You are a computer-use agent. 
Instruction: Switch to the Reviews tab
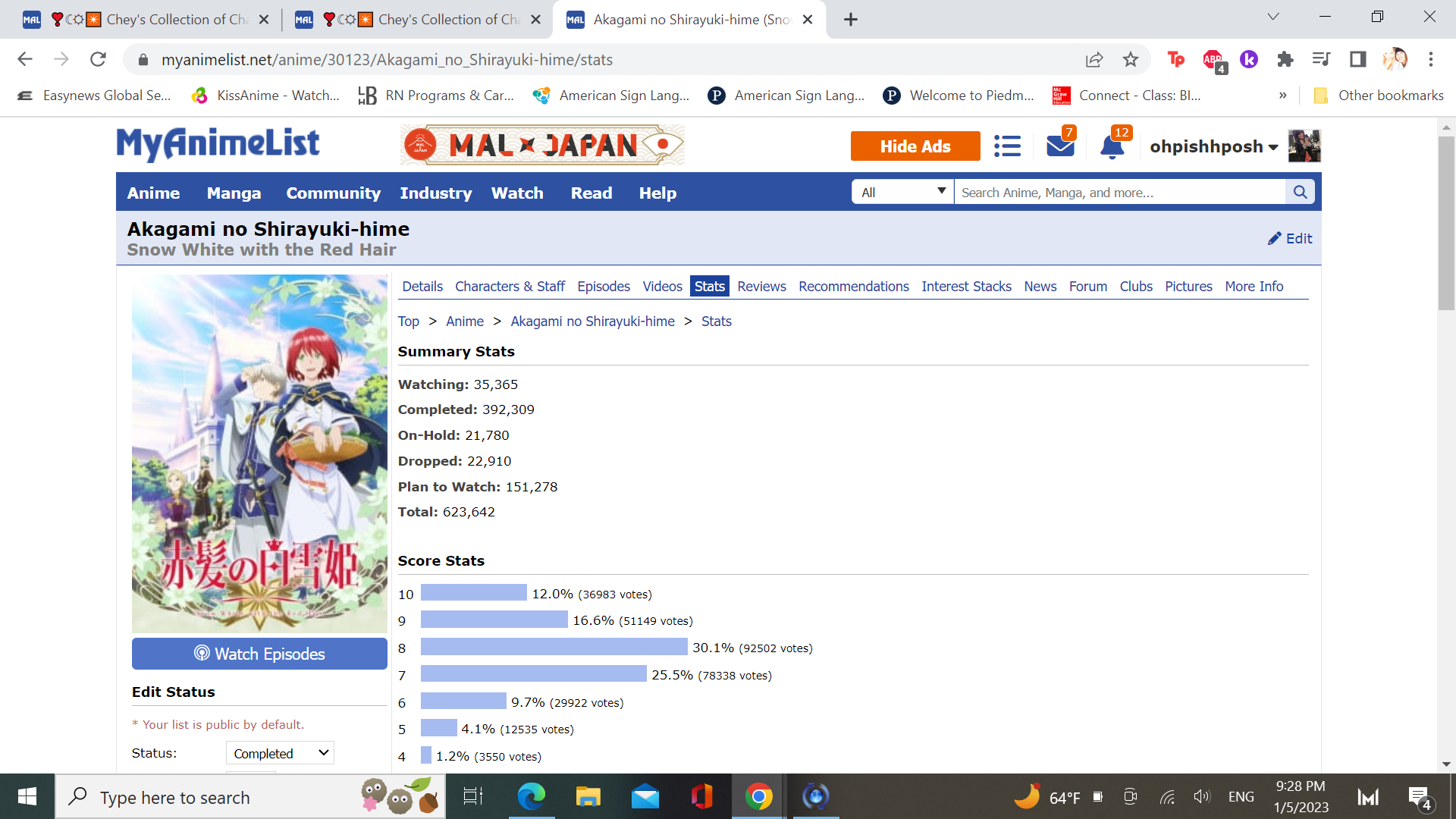coord(761,286)
